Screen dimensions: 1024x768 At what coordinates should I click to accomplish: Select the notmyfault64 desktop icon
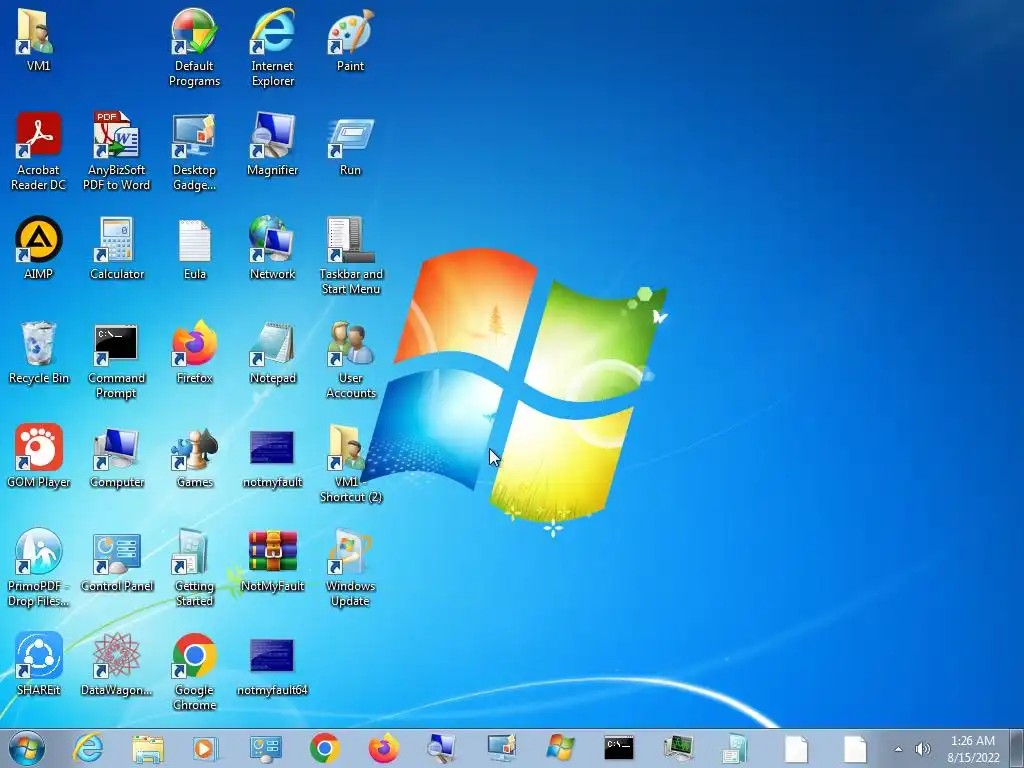click(x=272, y=664)
